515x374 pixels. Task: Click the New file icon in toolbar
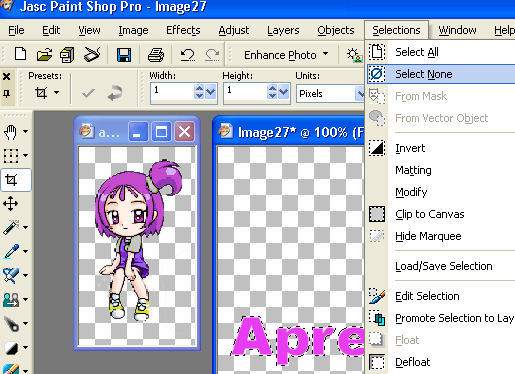[21, 54]
